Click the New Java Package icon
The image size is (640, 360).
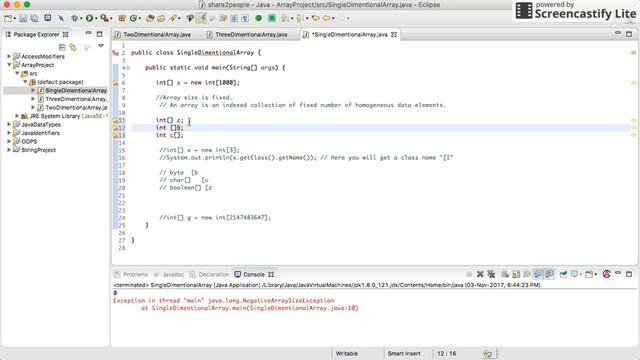coord(122,18)
